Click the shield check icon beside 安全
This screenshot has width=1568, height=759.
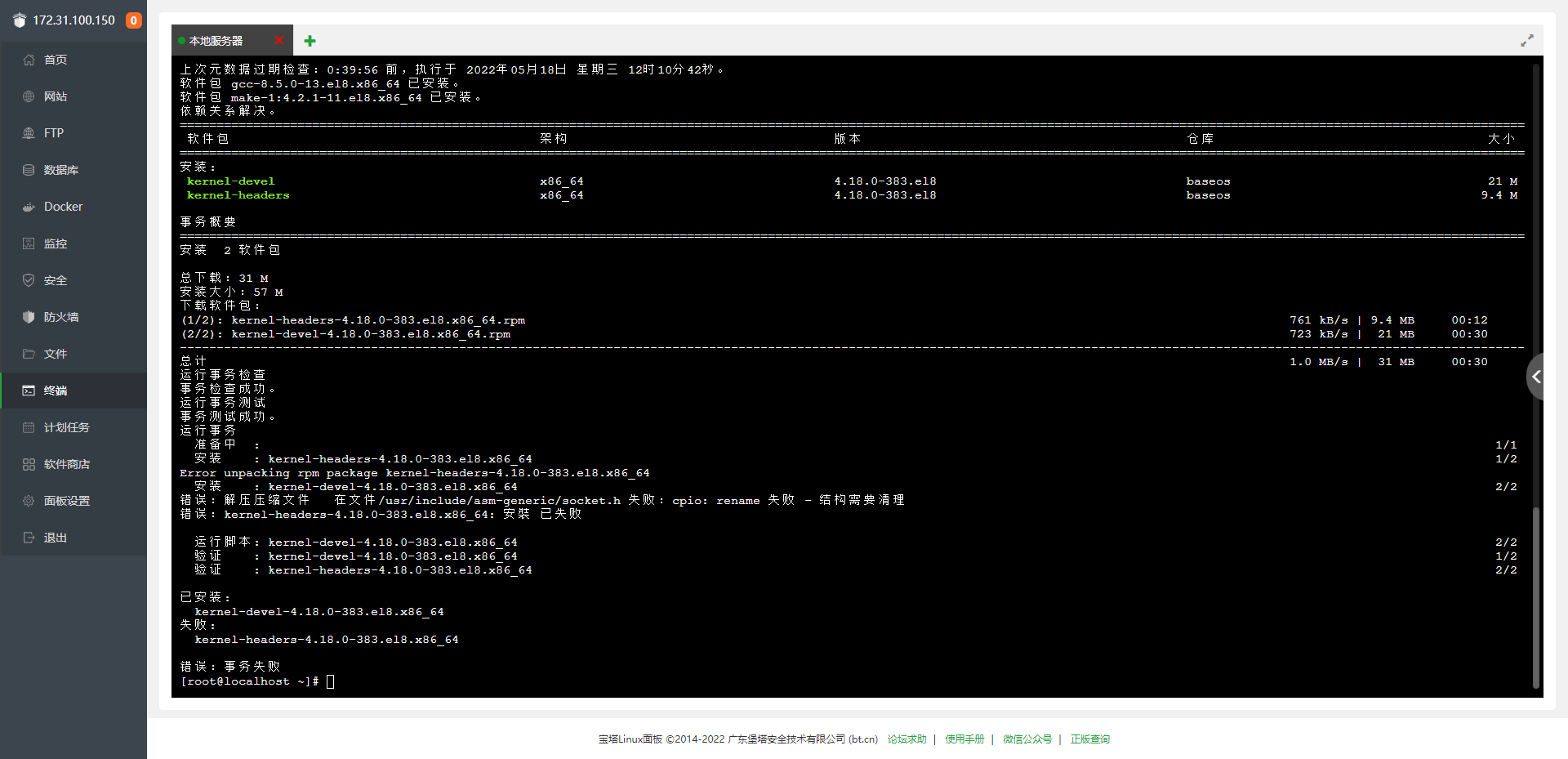[x=29, y=280]
